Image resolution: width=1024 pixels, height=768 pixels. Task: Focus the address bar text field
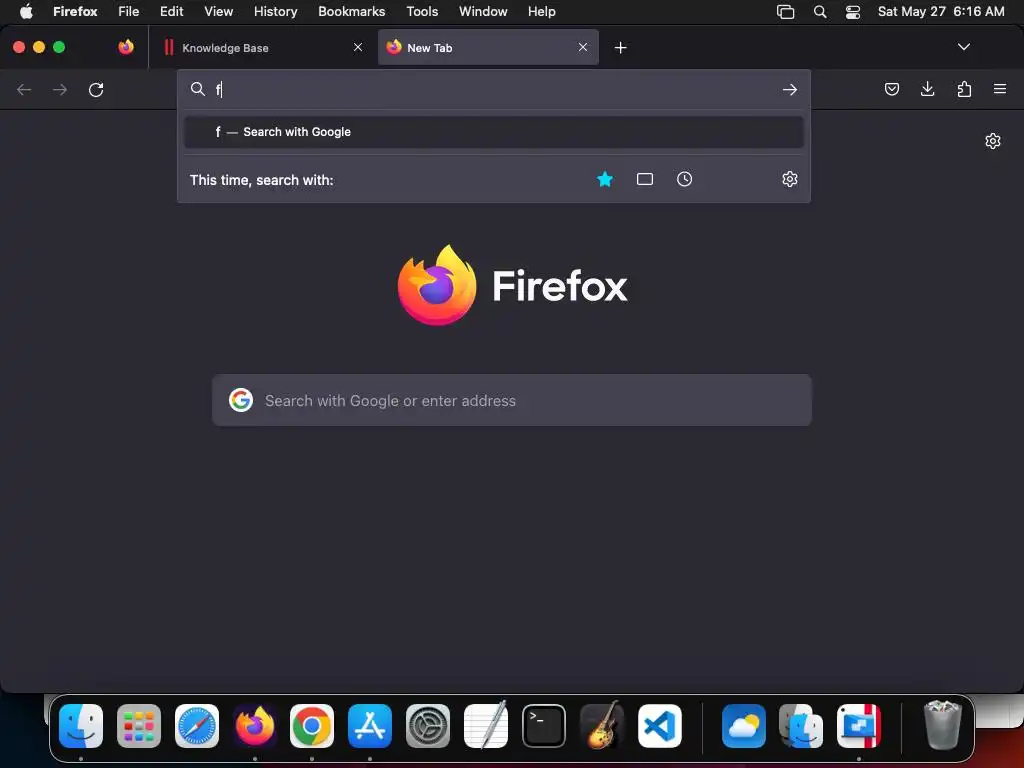496,89
